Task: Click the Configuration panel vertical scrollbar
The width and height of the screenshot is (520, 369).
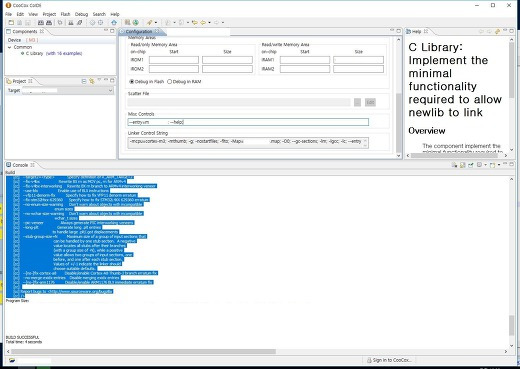Action: tap(398, 123)
